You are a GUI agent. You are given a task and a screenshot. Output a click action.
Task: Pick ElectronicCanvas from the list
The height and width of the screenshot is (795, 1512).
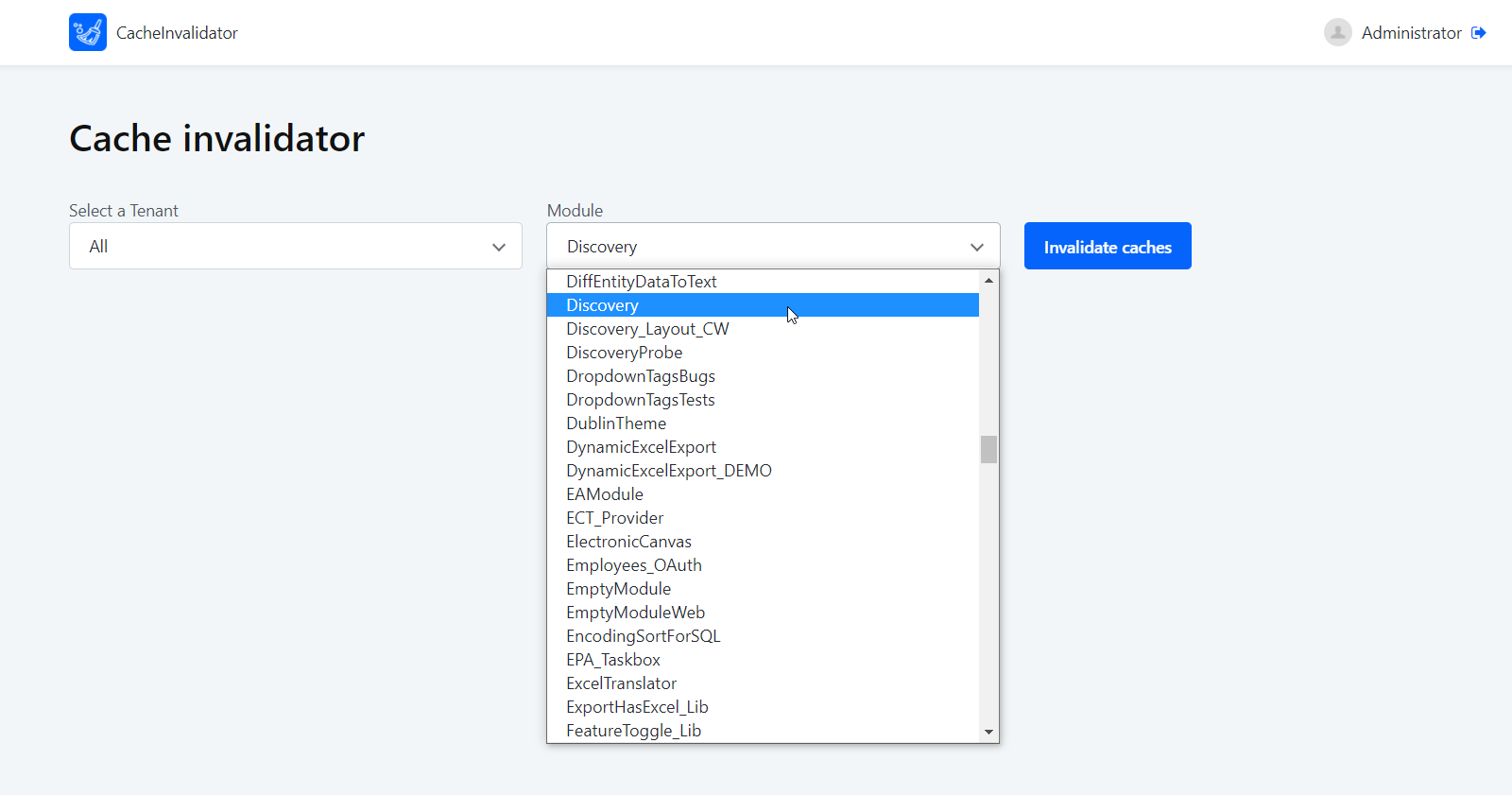(x=763, y=542)
